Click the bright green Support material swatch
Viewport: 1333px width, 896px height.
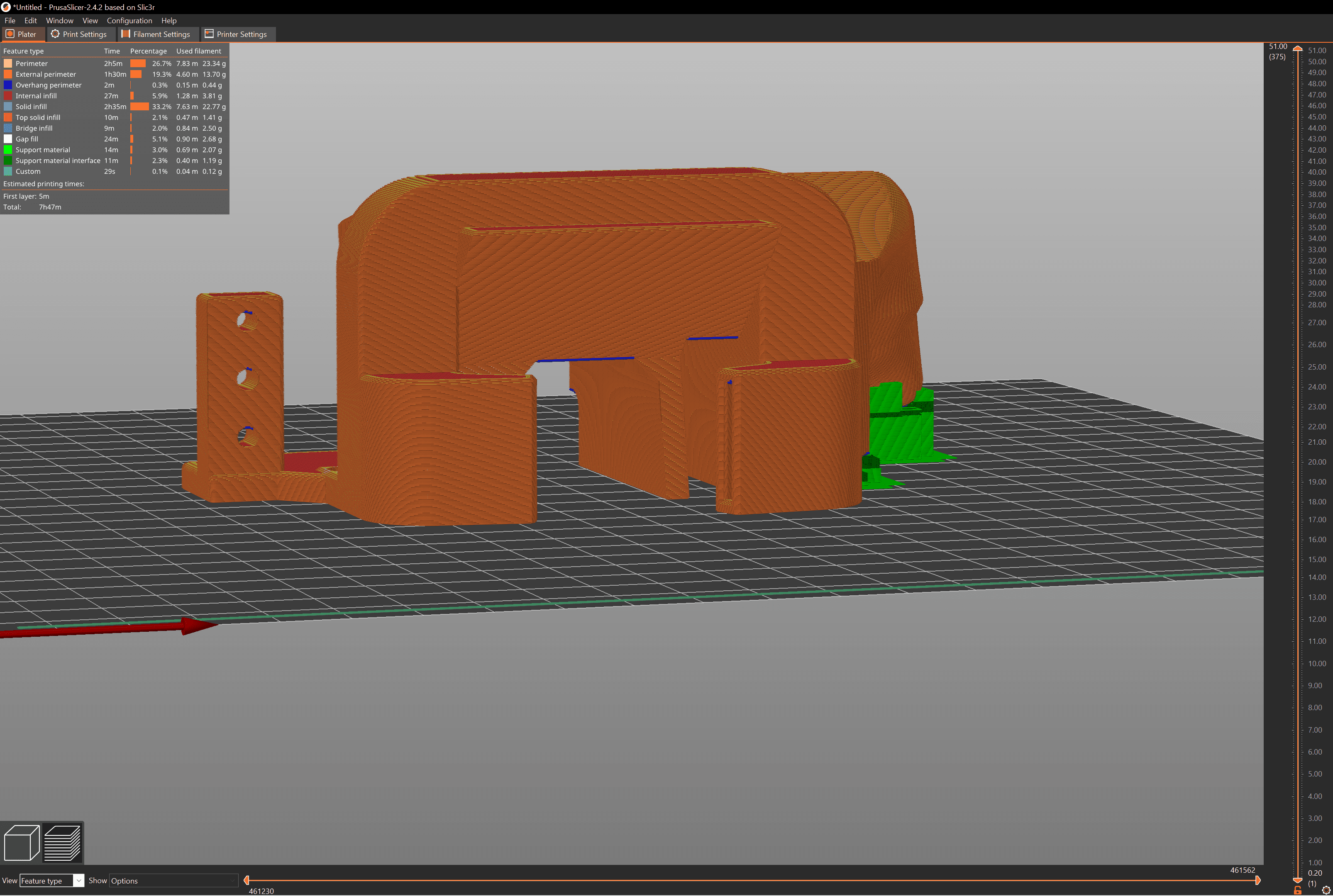point(8,150)
